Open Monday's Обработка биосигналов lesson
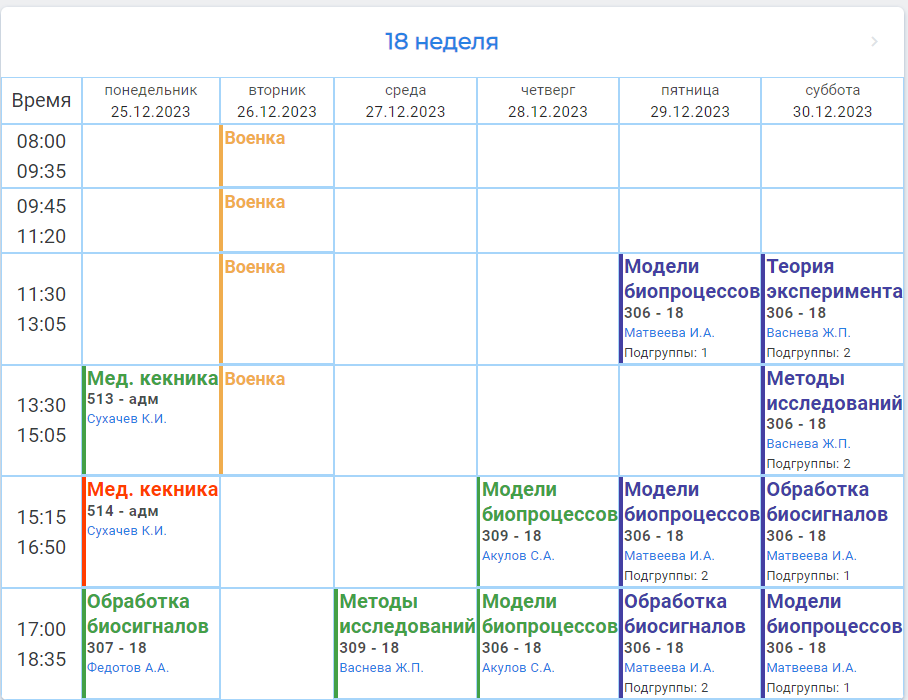 [x=148, y=614]
